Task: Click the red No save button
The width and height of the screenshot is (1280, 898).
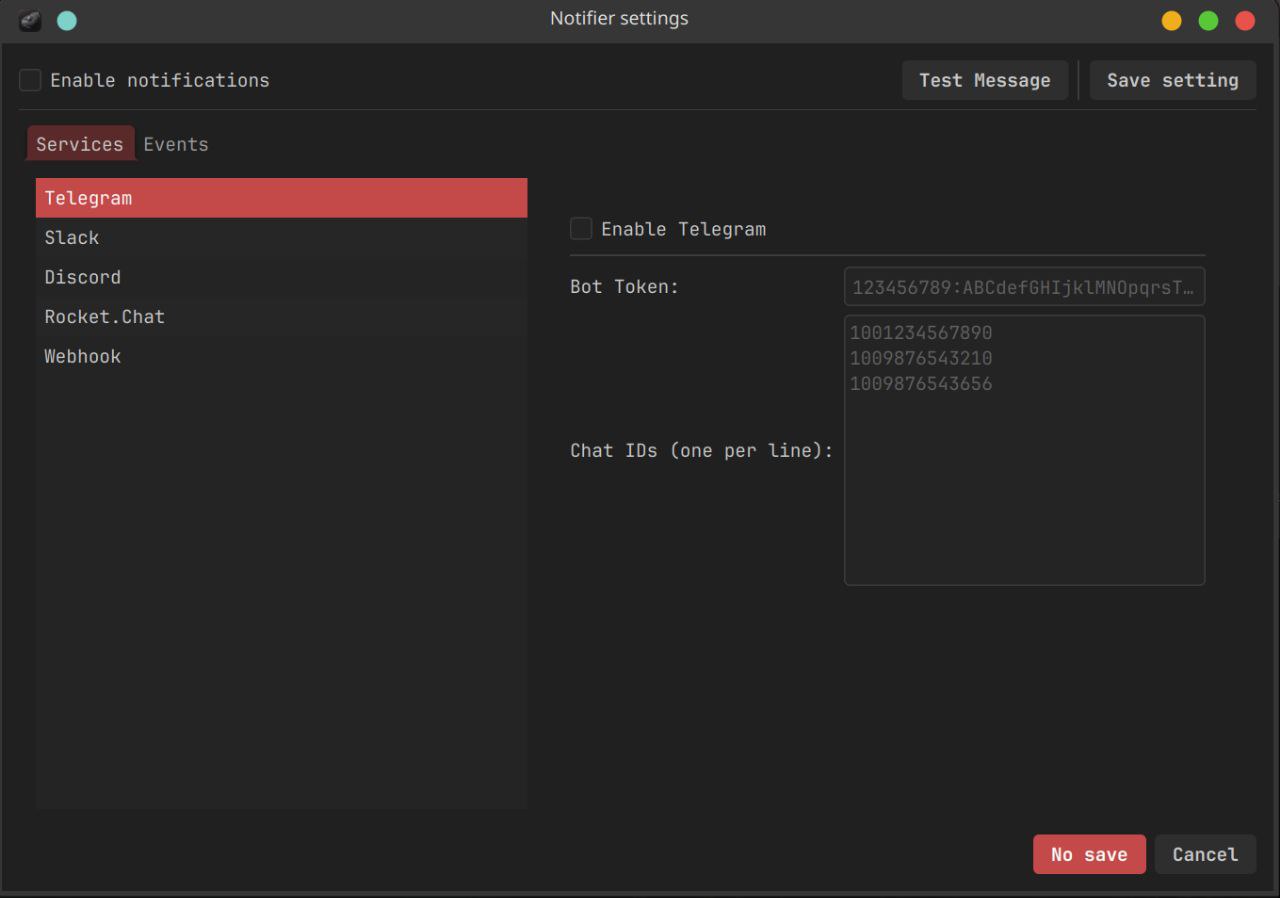Action: click(1089, 854)
